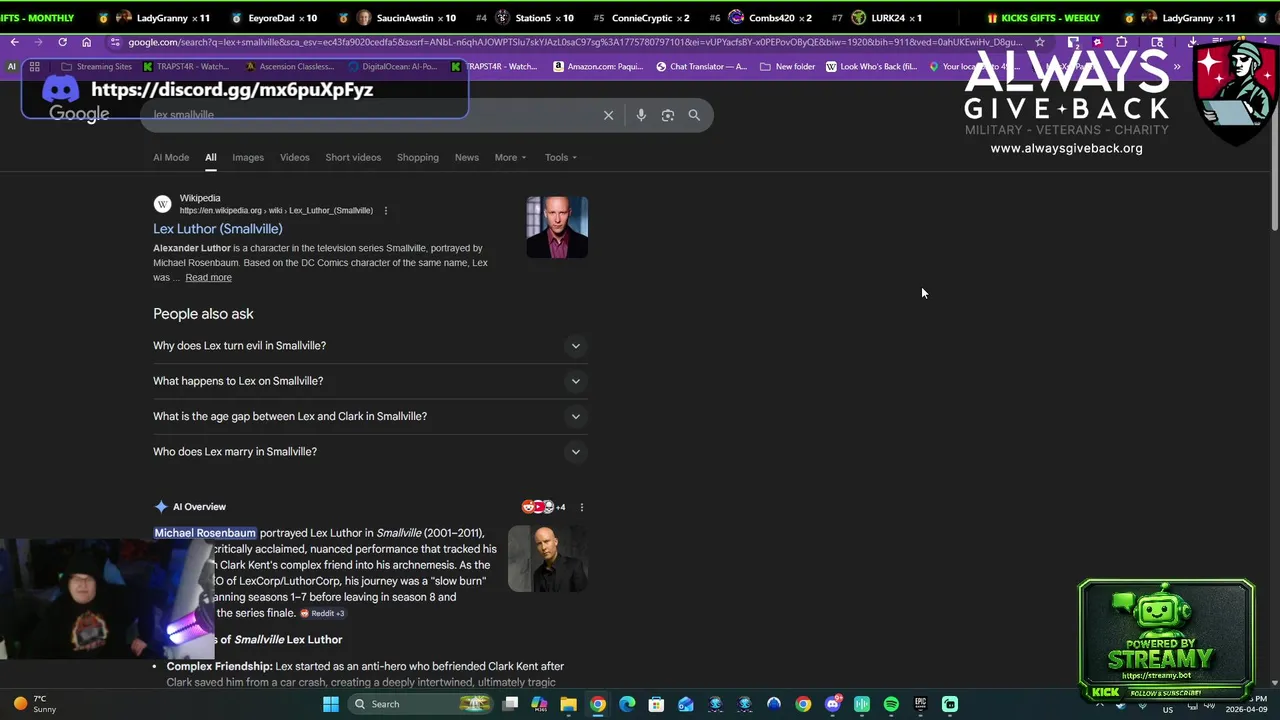Open the Ascension Classless bookmark
The image size is (1280, 720).
pyautogui.click(x=289, y=67)
